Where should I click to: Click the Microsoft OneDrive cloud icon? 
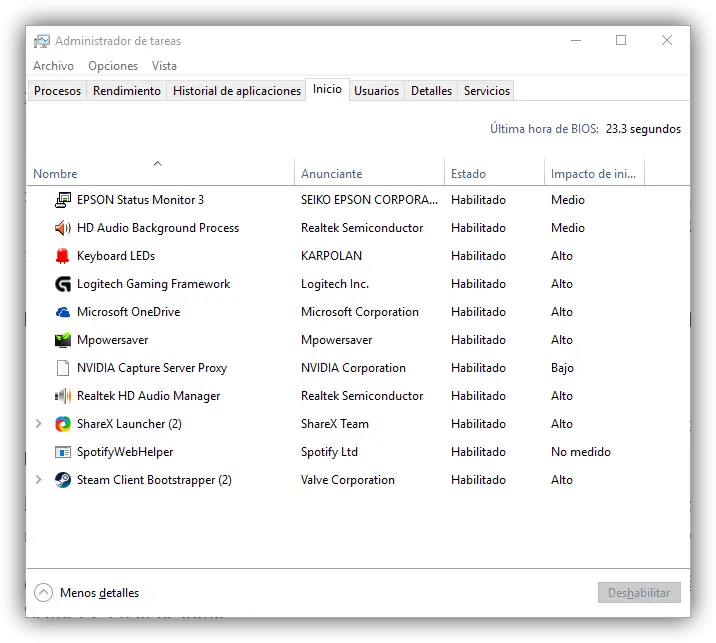point(63,312)
